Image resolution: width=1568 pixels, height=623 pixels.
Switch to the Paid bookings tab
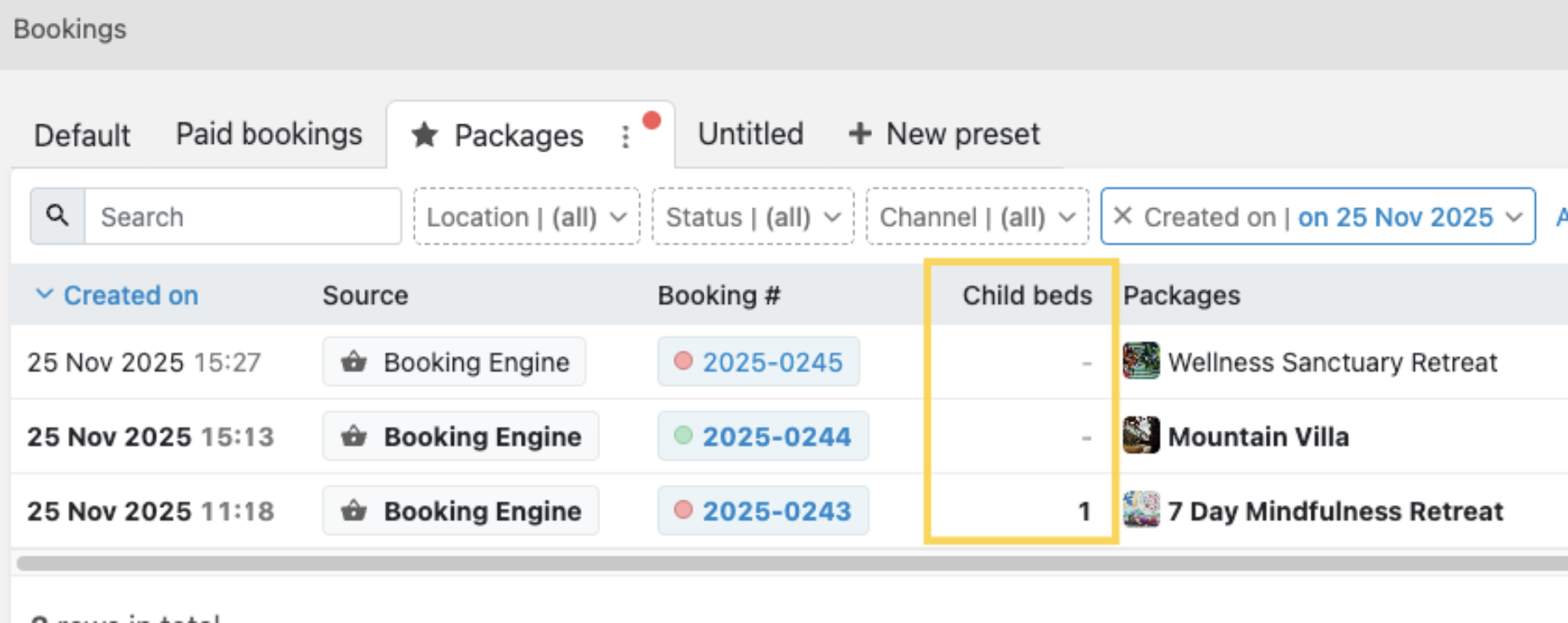[x=268, y=135]
